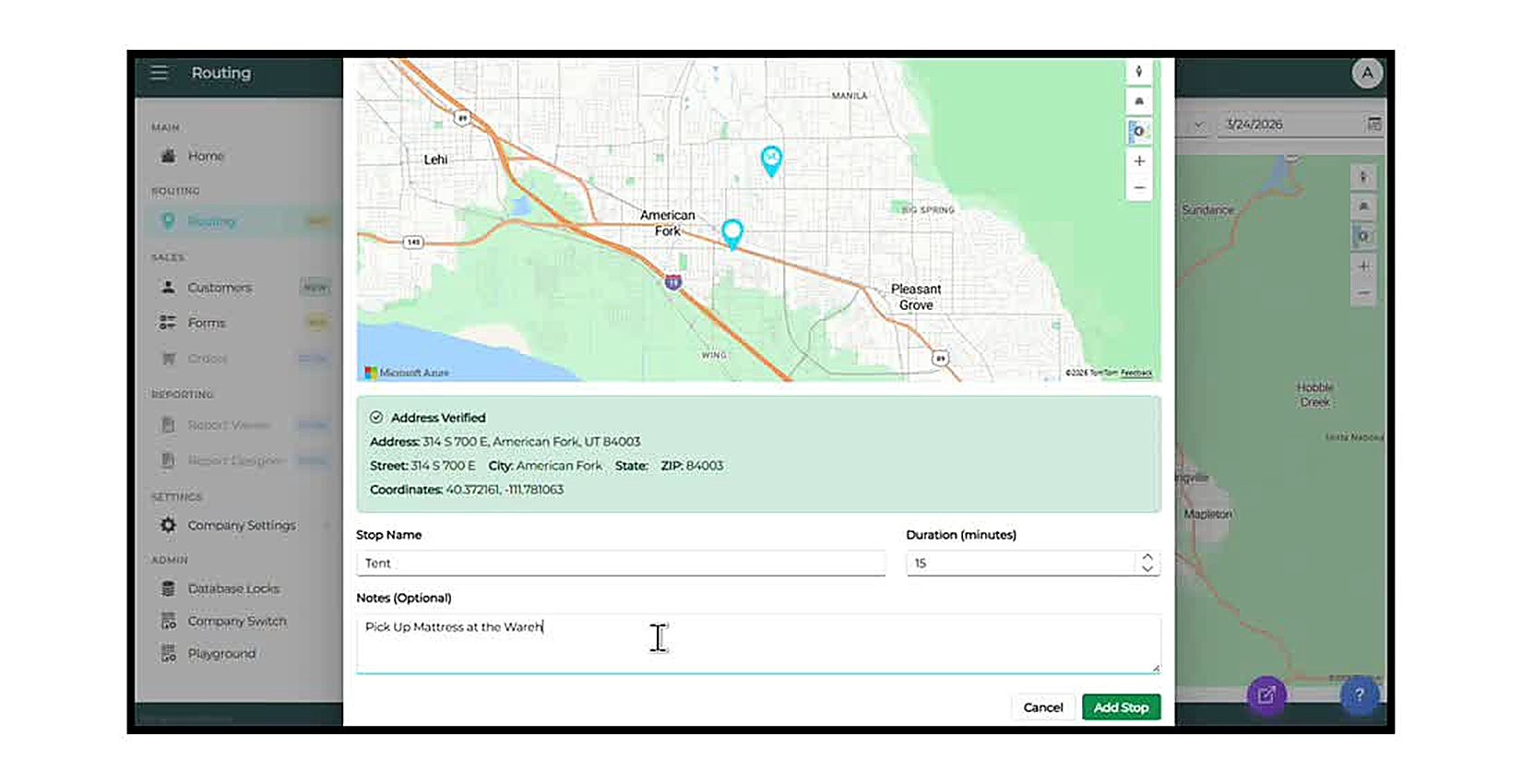The height and width of the screenshot is (784, 1522).
Task: Click the Playground icon
Action: 168,654
